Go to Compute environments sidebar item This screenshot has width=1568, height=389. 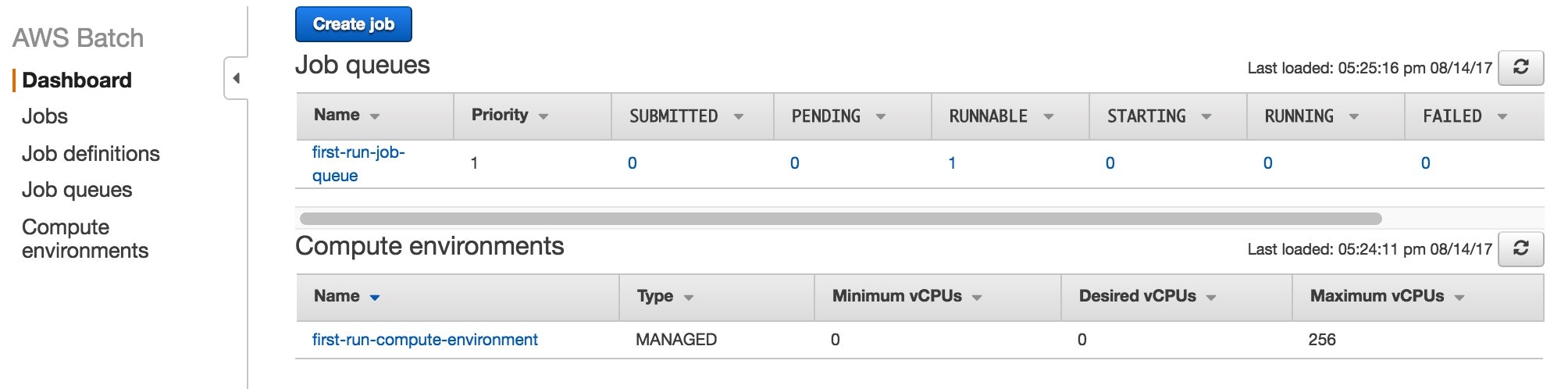tap(85, 238)
